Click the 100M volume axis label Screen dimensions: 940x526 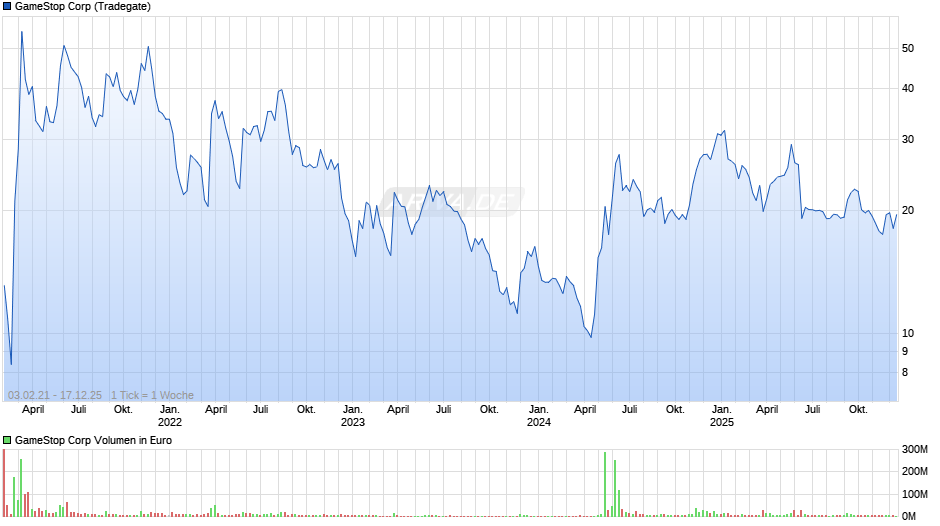(915, 494)
